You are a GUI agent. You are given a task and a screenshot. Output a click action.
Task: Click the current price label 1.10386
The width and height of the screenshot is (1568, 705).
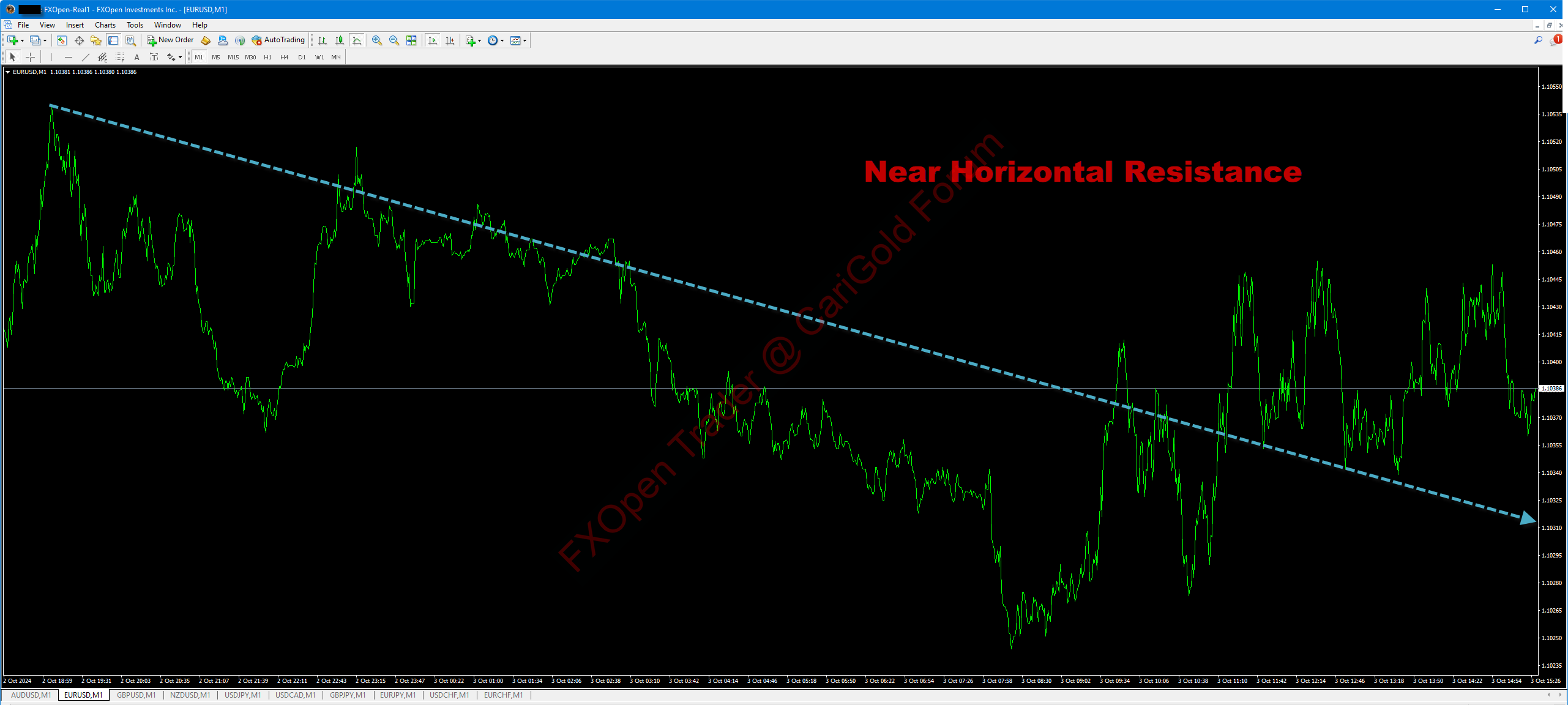(x=1551, y=389)
